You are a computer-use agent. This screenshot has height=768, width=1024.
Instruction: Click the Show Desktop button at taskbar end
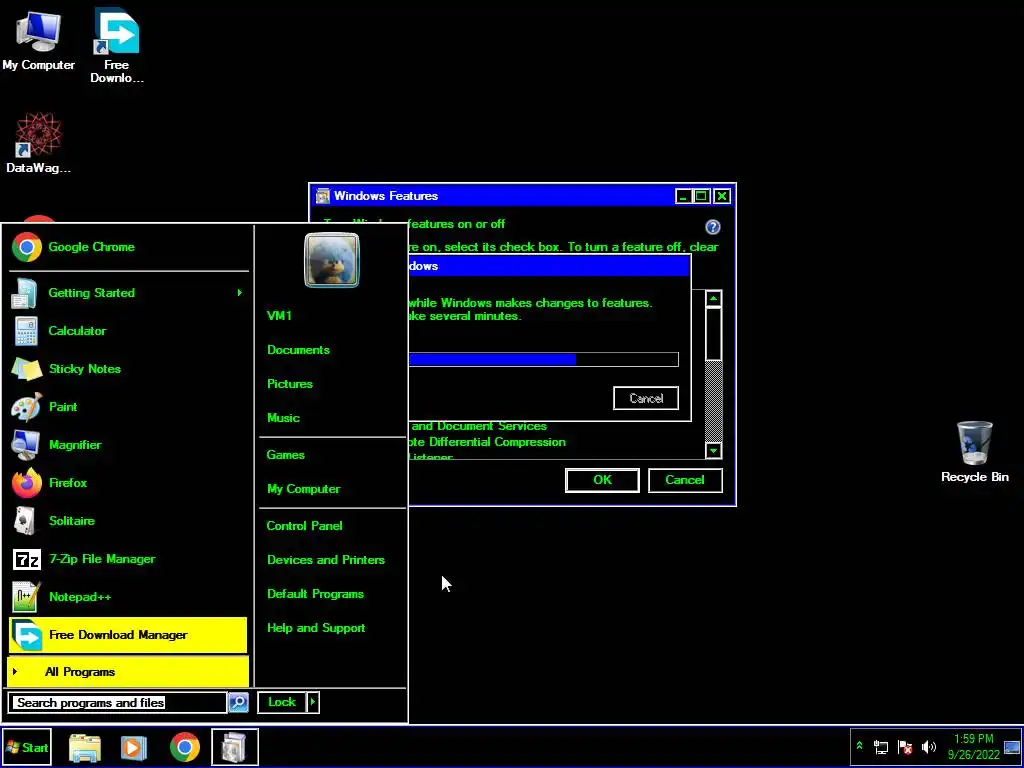click(x=1012, y=747)
